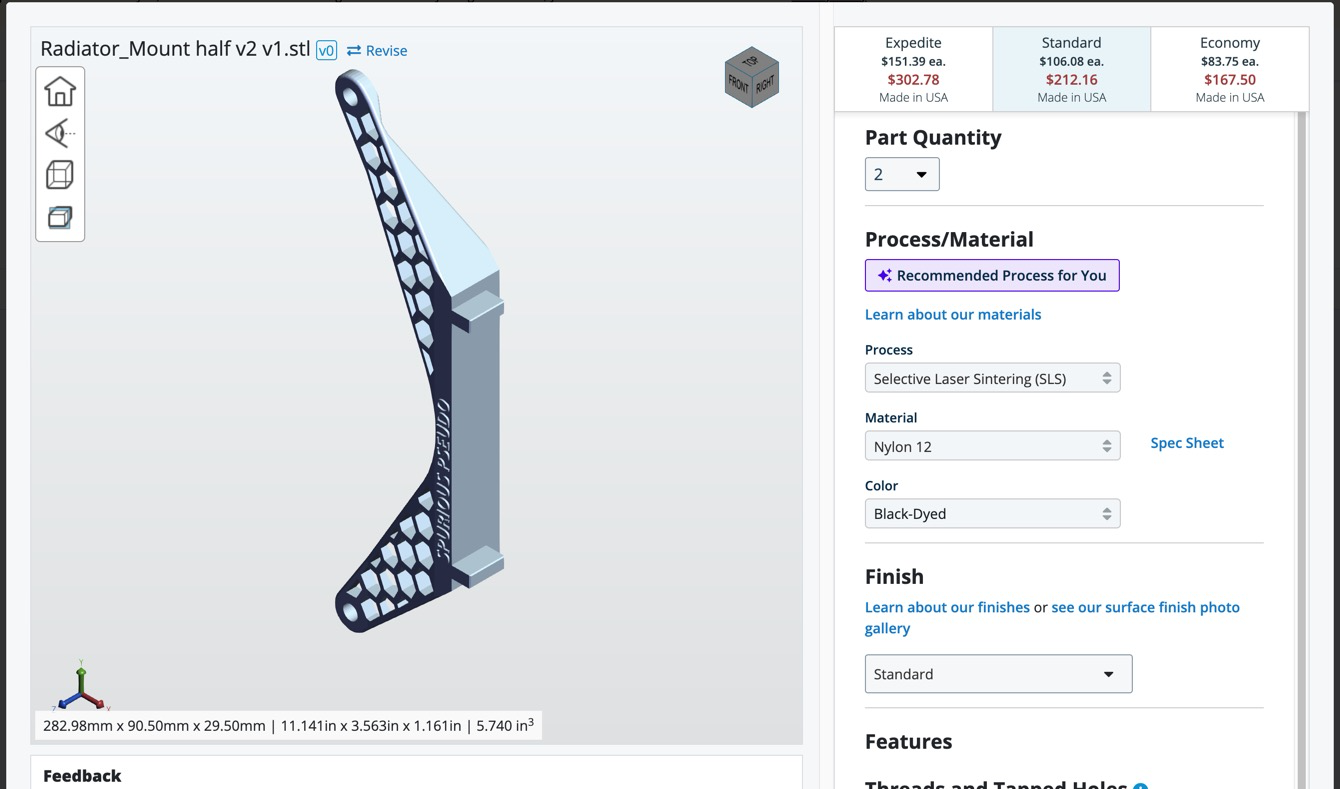
Task: Open the Color dropdown showing Black-Dyed
Action: (992, 513)
